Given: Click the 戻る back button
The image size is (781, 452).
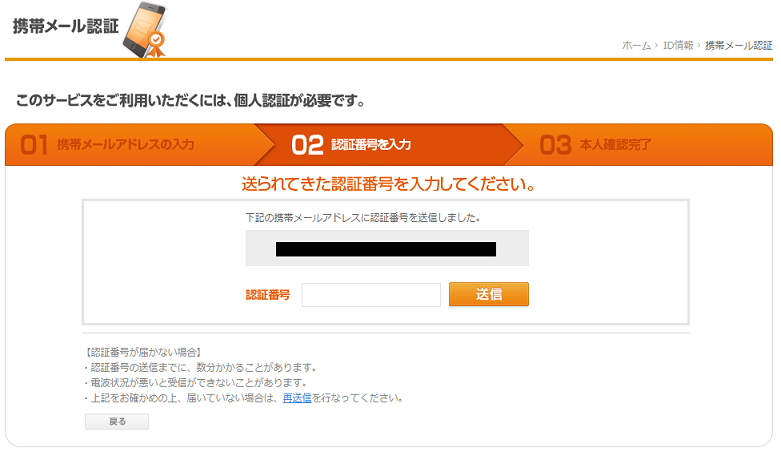Looking at the screenshot, I should (117, 422).
